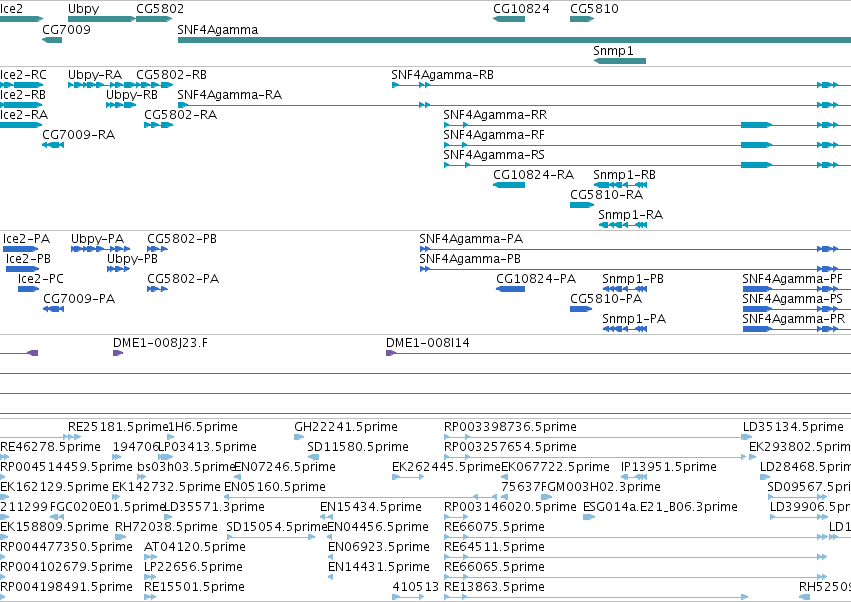Select the RP003257654.5prime EST label

(510, 447)
